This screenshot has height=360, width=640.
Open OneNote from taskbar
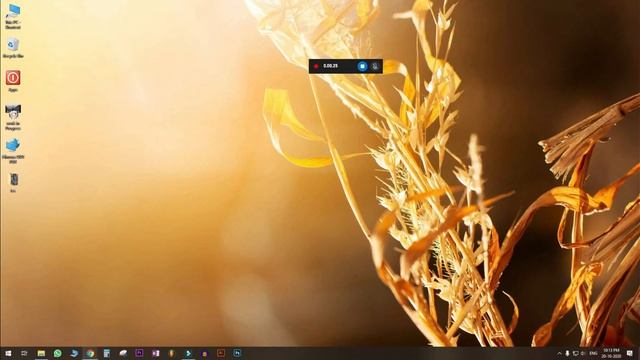(x=156, y=353)
